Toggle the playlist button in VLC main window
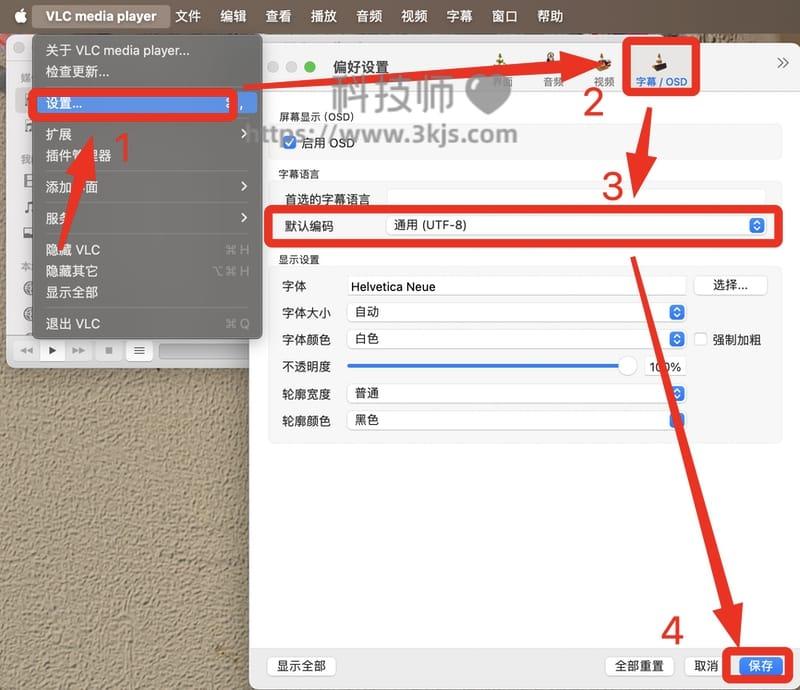 139,351
